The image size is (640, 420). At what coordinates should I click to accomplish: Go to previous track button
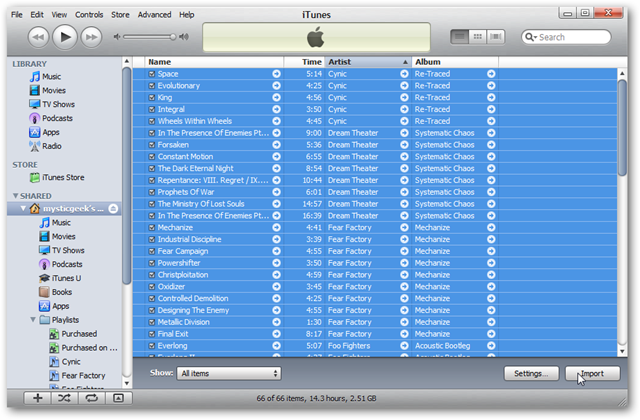[38, 37]
